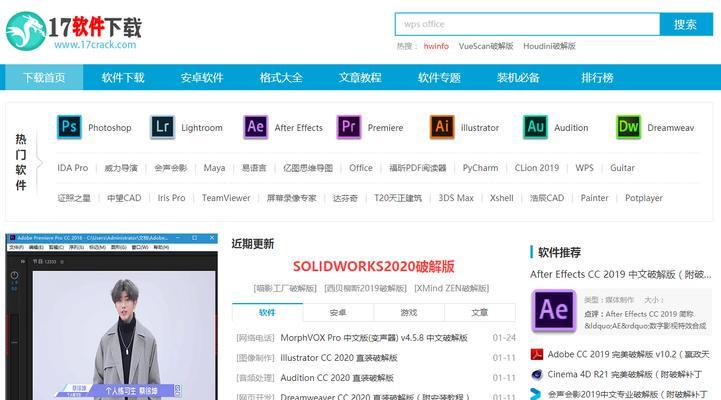Click the 图像制作 category tag

tap(255, 358)
